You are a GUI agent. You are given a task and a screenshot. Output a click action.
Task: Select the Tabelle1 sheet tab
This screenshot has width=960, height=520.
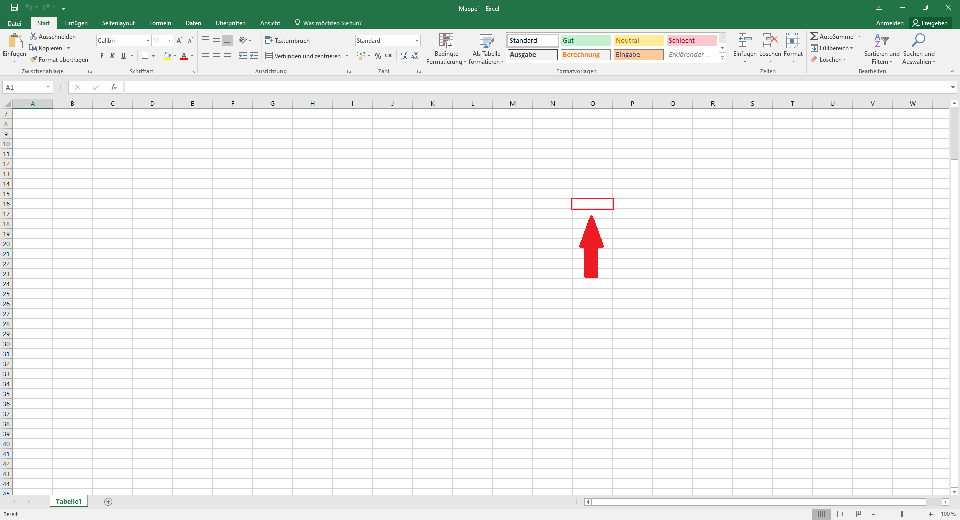(69, 502)
